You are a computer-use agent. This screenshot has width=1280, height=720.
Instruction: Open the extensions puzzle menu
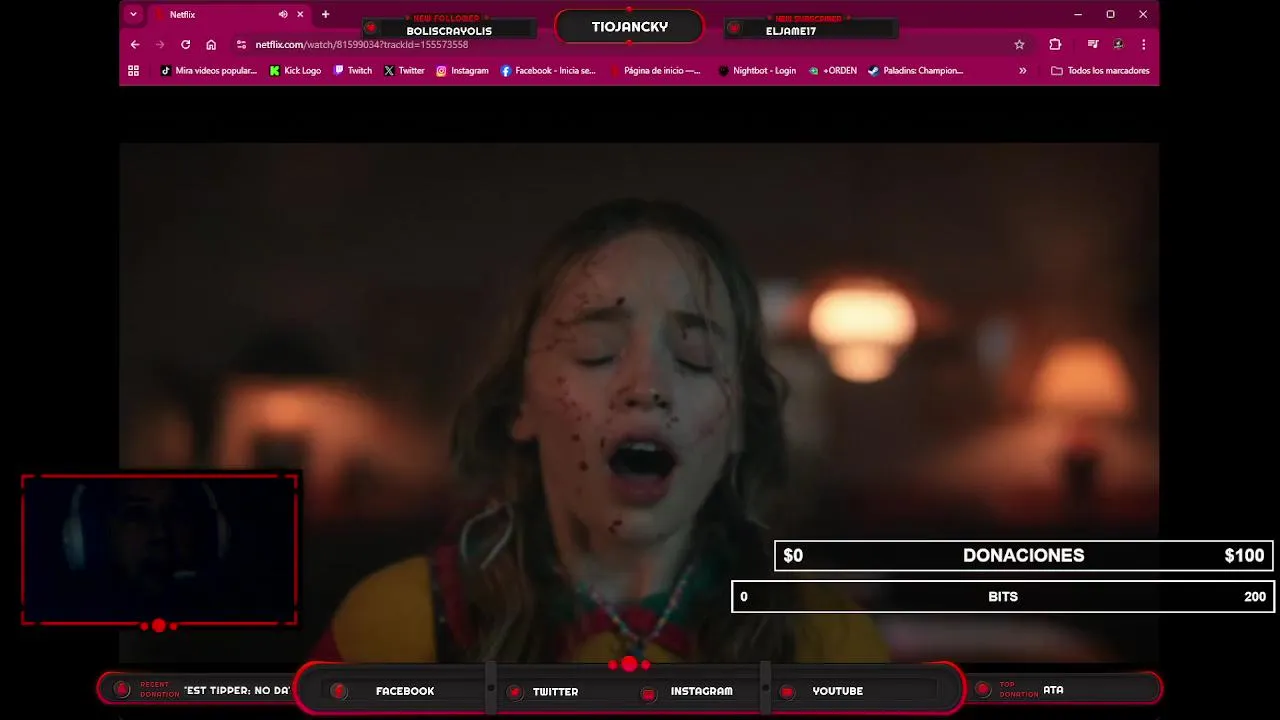tap(1055, 44)
